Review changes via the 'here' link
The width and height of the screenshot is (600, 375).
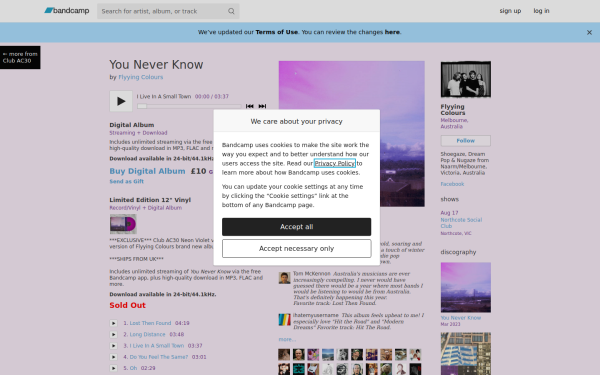click(392, 32)
